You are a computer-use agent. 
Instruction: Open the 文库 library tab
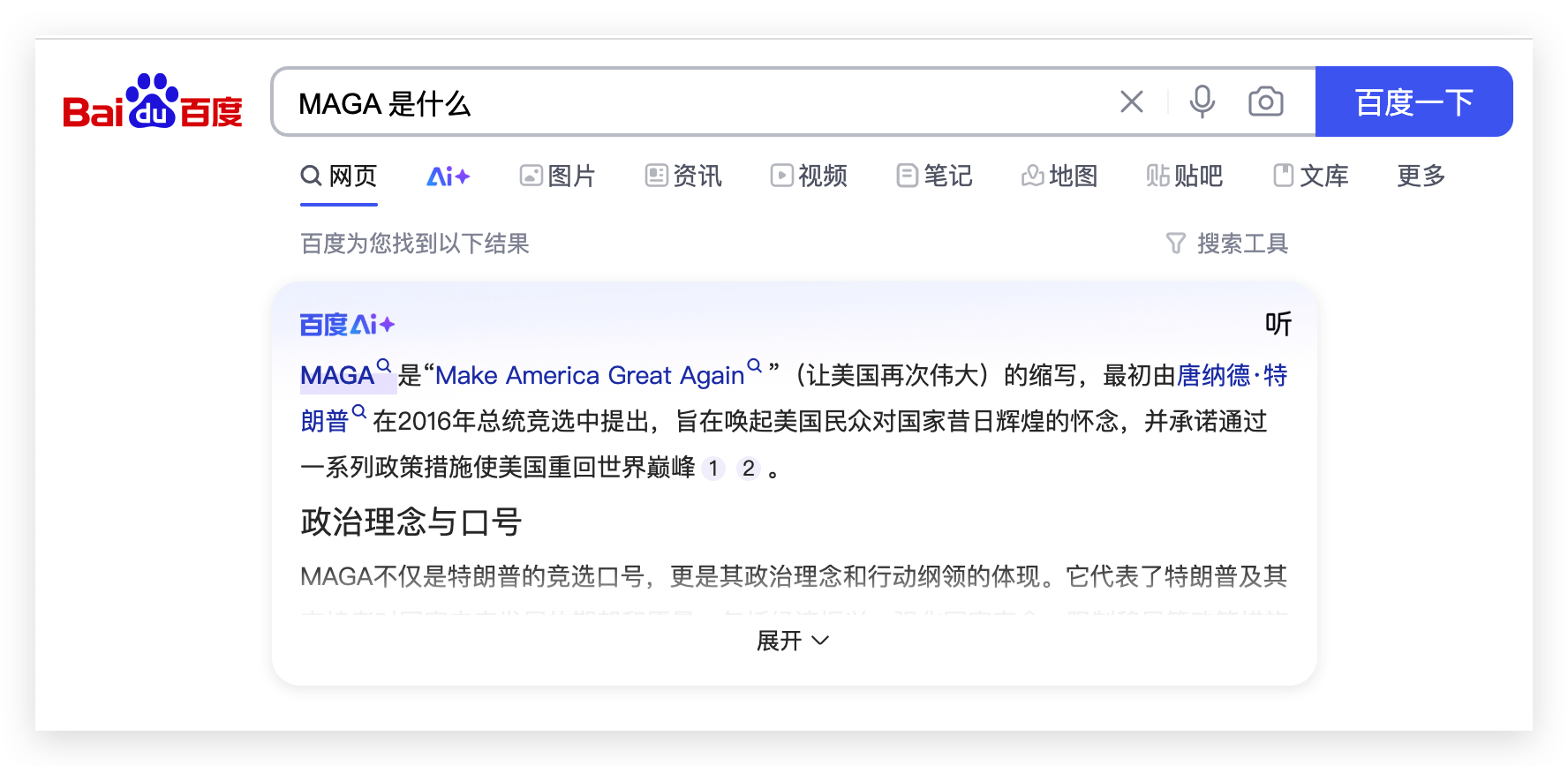pos(1311,176)
